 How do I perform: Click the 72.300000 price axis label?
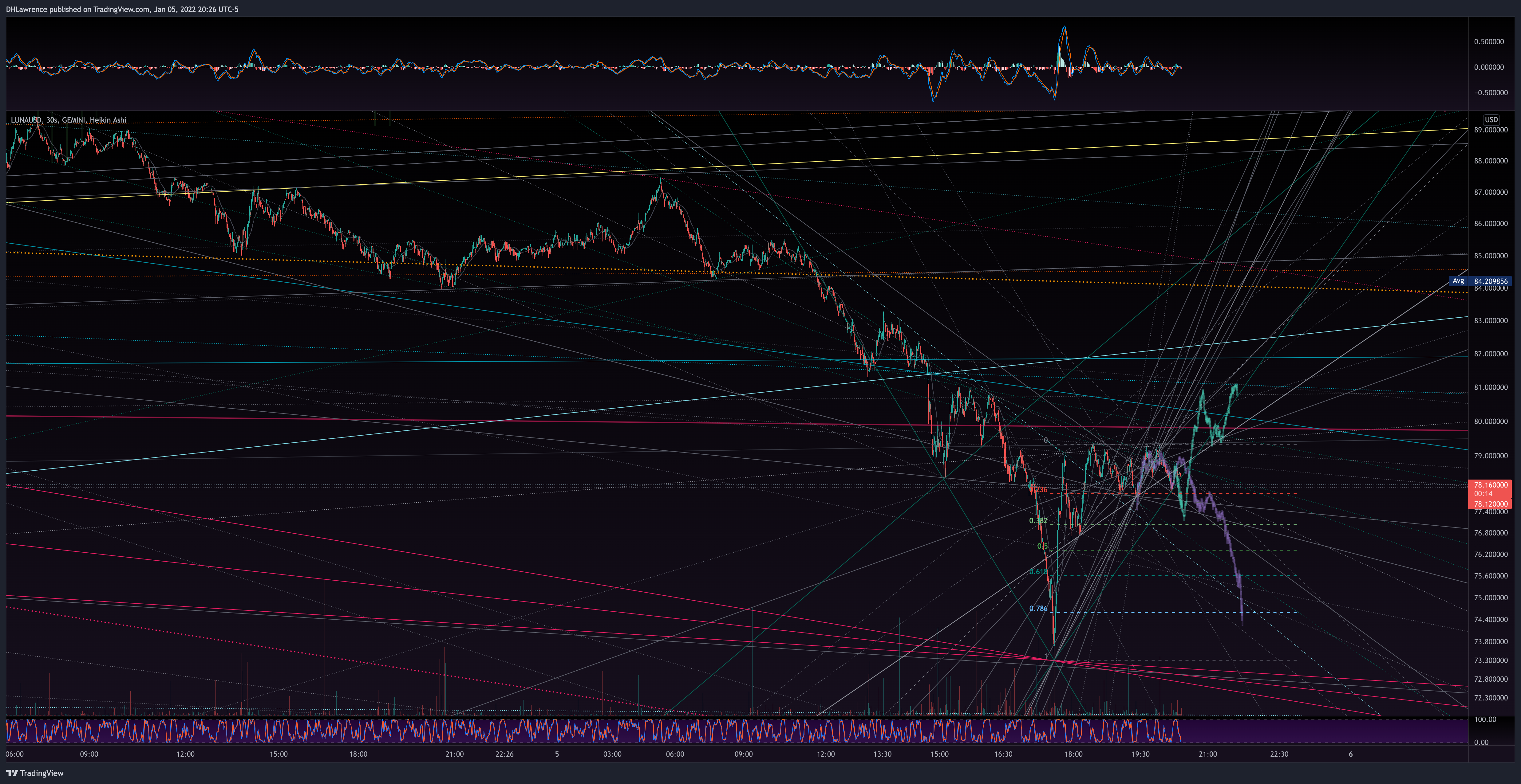(x=1490, y=698)
